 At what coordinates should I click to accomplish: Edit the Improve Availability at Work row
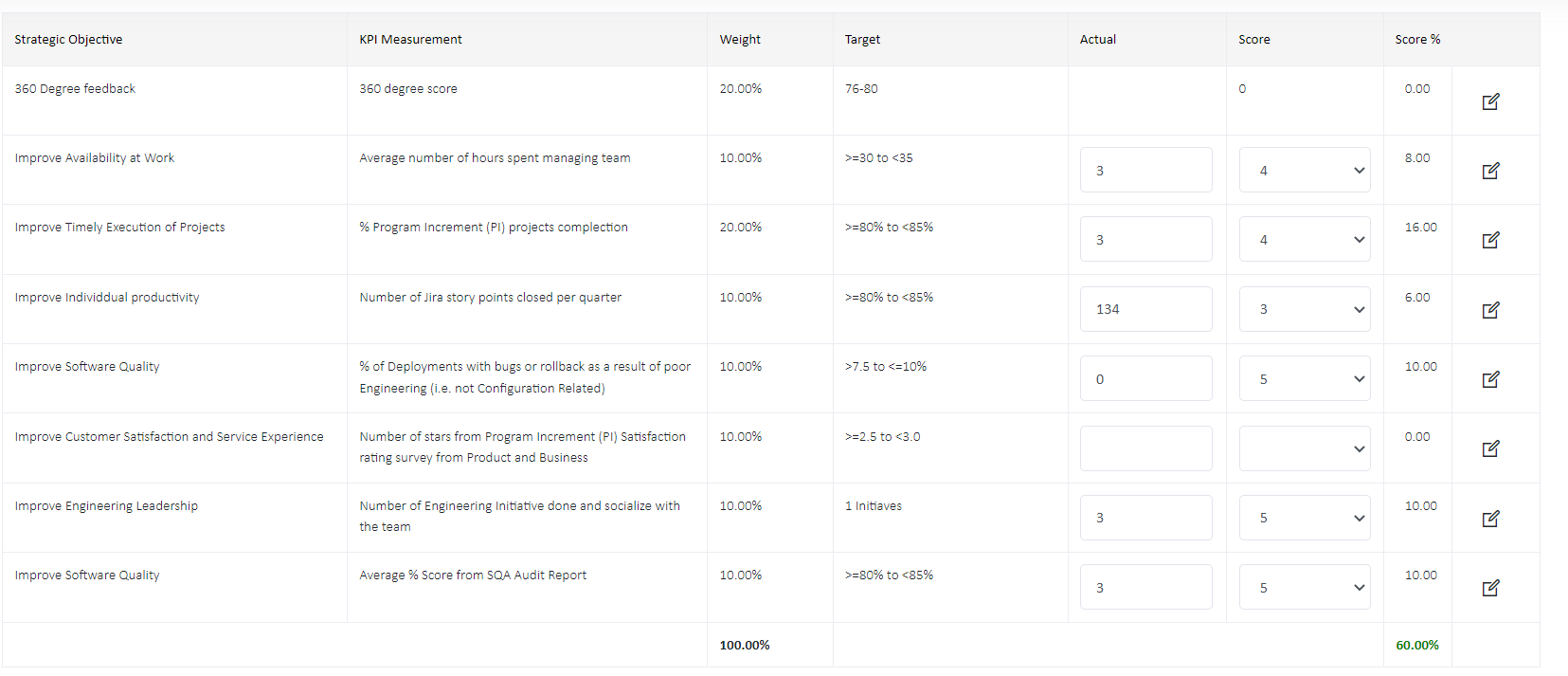click(x=1490, y=171)
